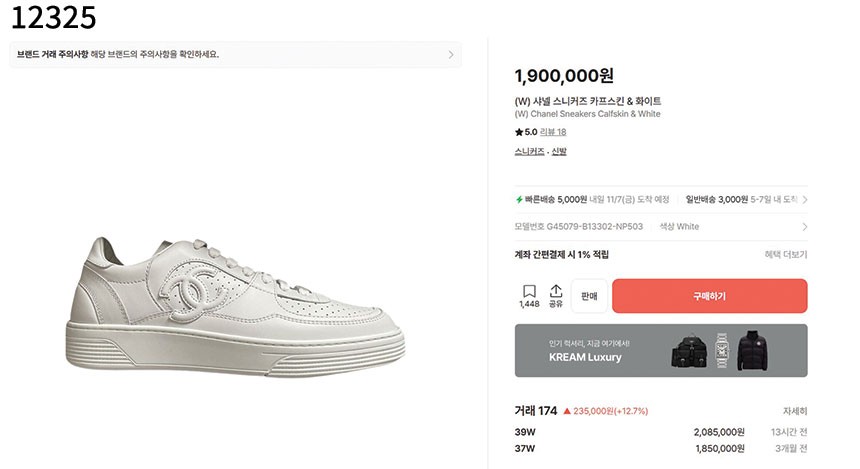Screen dimensions: 860x469
Task: Open the 스니커즈 category link
Action: pyautogui.click(x=529, y=152)
